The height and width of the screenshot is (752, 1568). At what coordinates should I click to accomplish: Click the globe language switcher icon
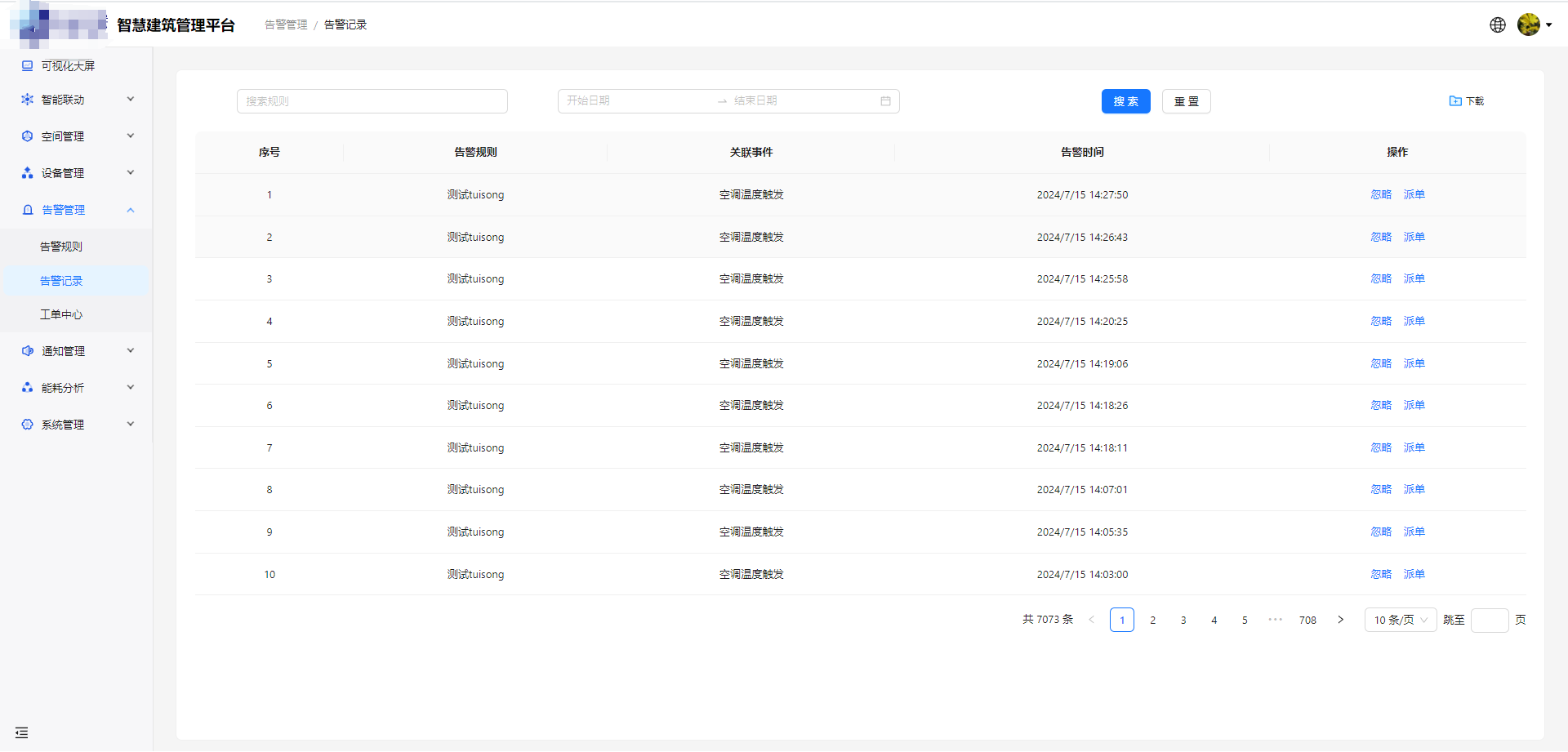1497,24
